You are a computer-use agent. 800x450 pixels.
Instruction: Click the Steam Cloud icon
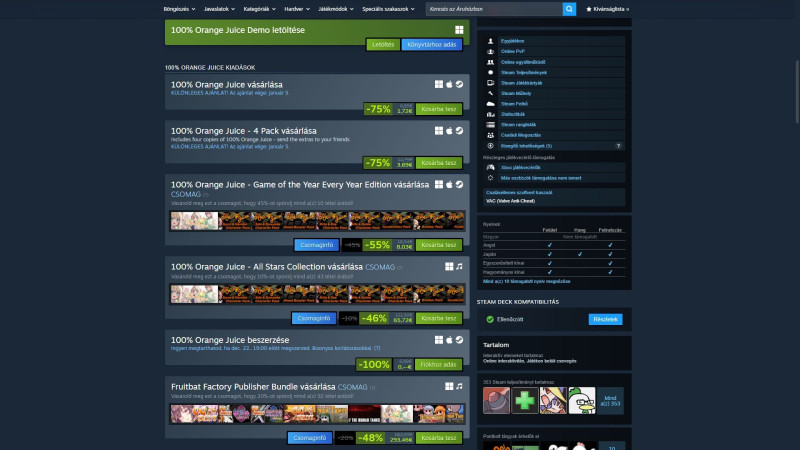pyautogui.click(x=490, y=104)
